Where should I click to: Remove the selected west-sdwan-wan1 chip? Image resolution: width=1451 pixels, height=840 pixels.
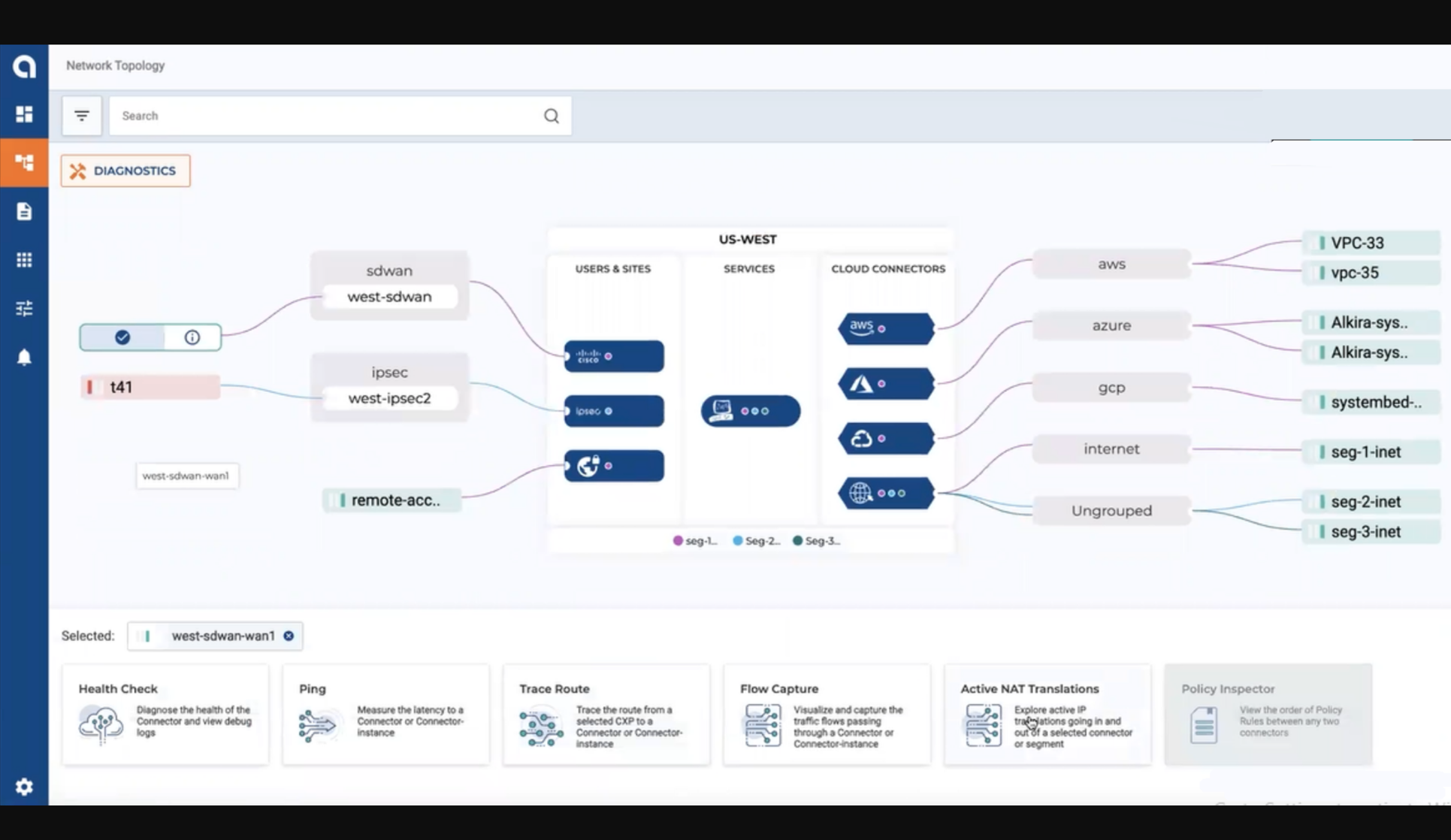coord(289,636)
